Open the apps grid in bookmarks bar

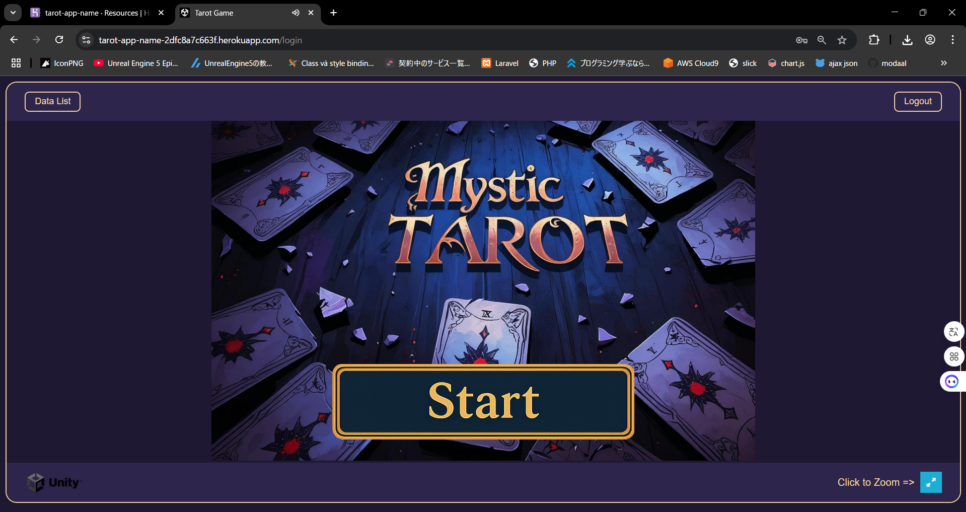(16, 63)
